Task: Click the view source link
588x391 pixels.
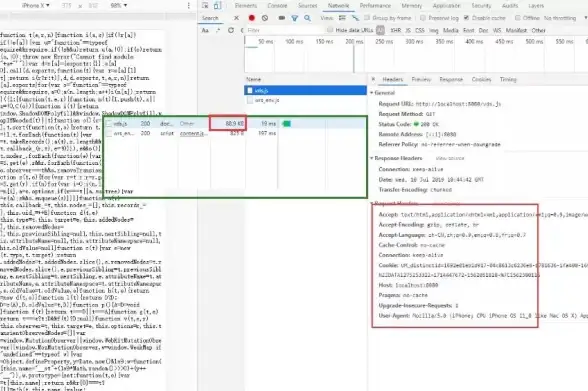Action: point(450,158)
